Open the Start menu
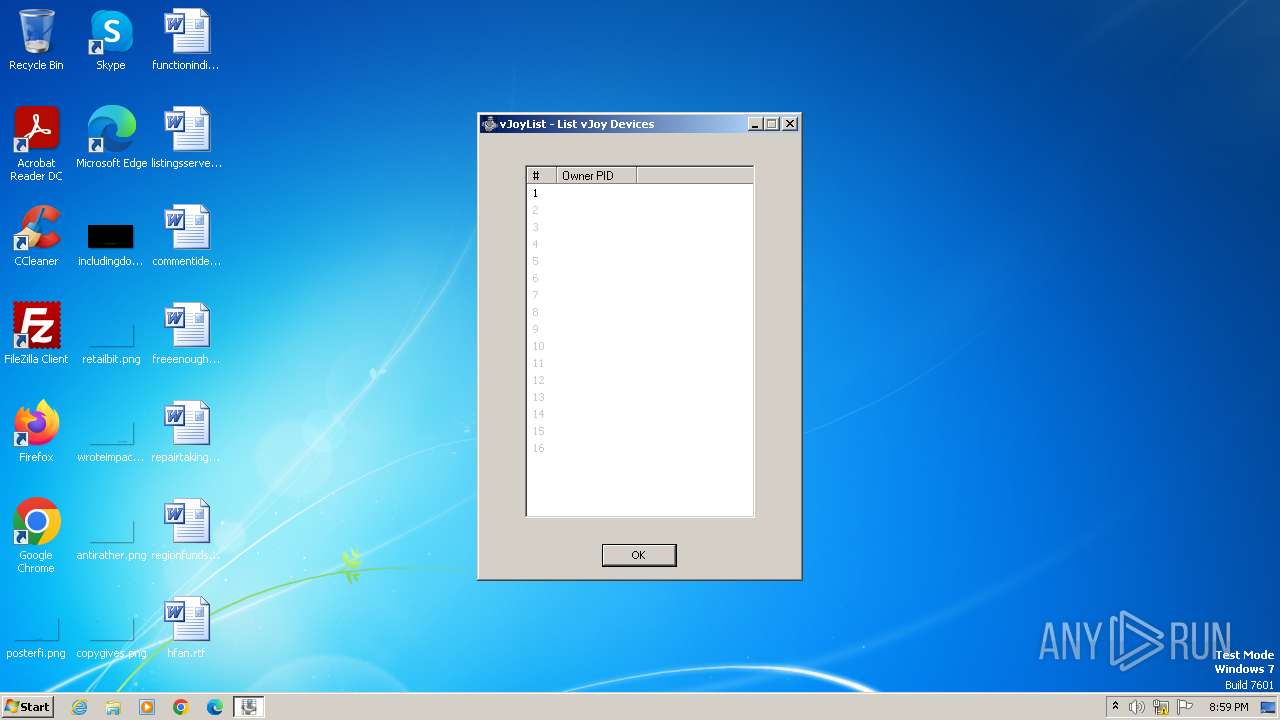This screenshot has height=720, width=1280. click(27, 706)
